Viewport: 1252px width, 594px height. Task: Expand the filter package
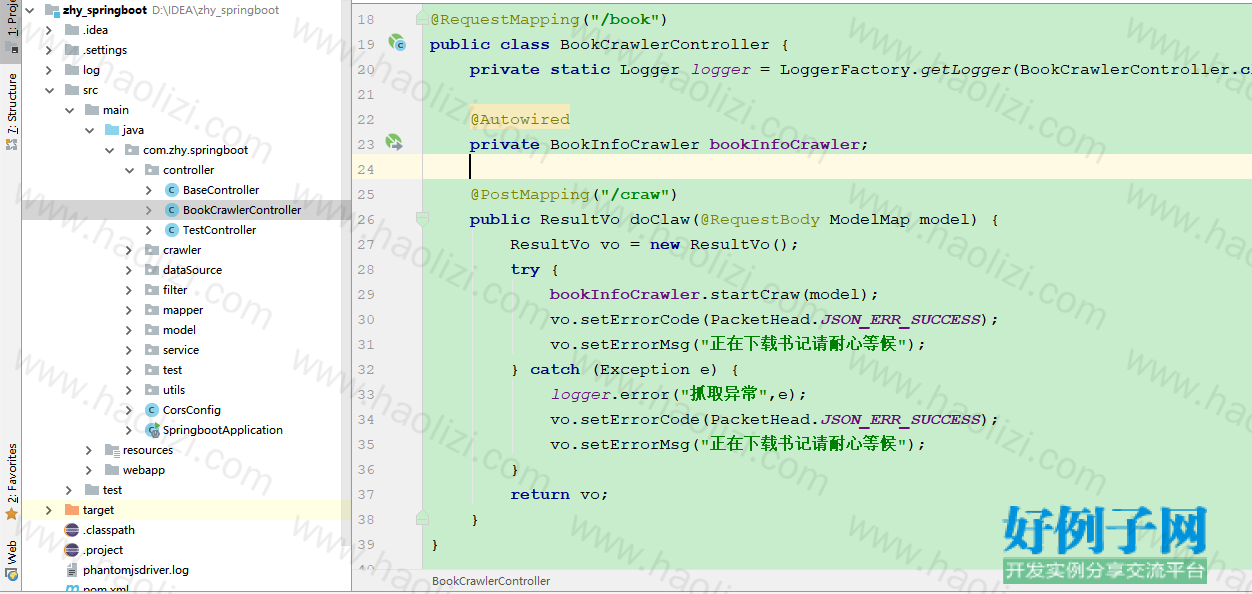129,290
